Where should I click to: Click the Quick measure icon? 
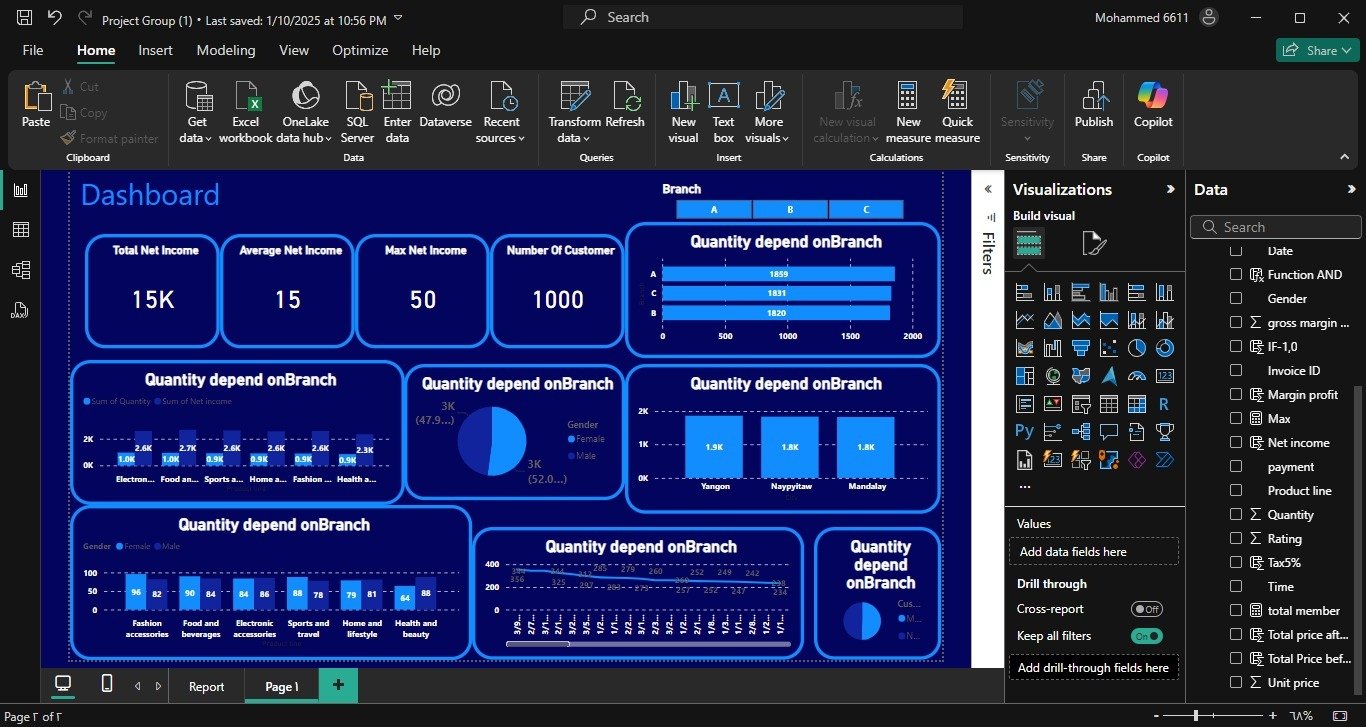(957, 97)
